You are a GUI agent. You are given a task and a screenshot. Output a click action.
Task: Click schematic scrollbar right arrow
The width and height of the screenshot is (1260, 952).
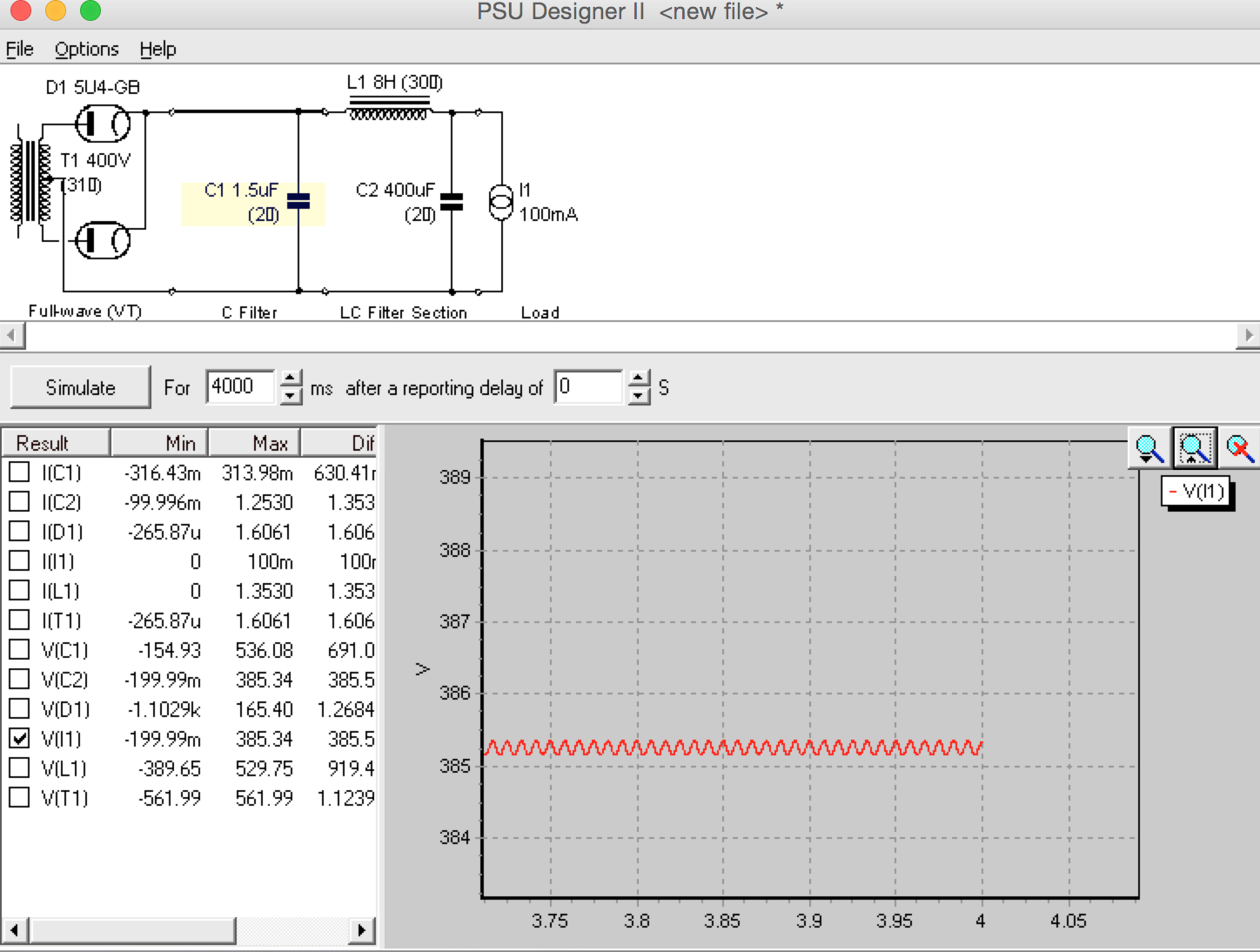1249,335
